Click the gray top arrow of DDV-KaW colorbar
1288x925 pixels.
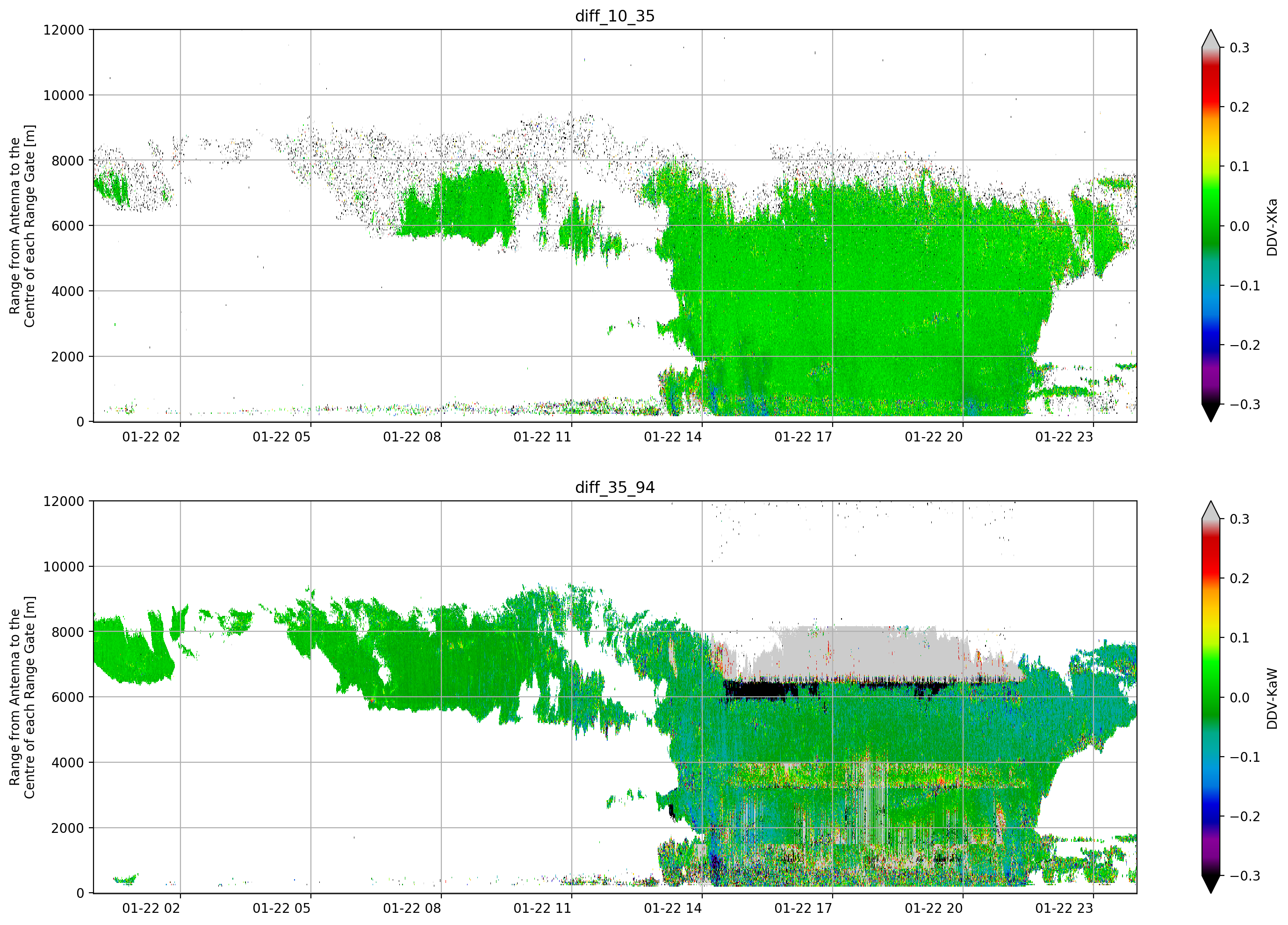pyautogui.click(x=1211, y=510)
